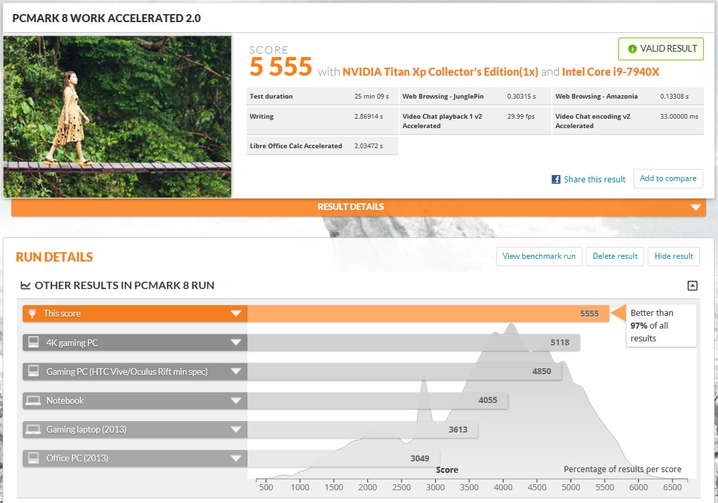Click the 4K gaming PC 5118 score bar
This screenshot has height=503, width=718.
click(x=413, y=342)
